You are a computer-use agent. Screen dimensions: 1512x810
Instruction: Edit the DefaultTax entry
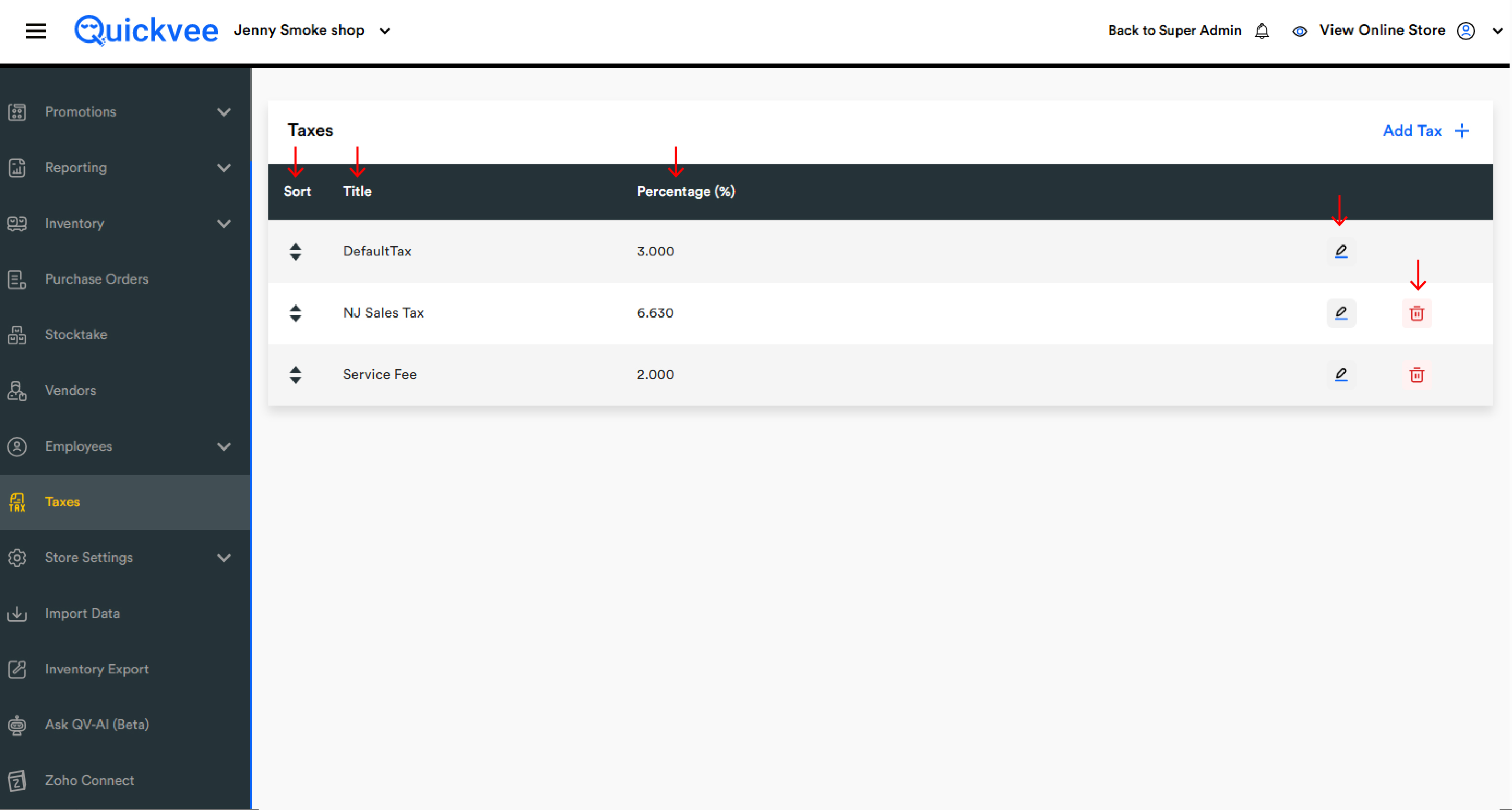coord(1340,251)
